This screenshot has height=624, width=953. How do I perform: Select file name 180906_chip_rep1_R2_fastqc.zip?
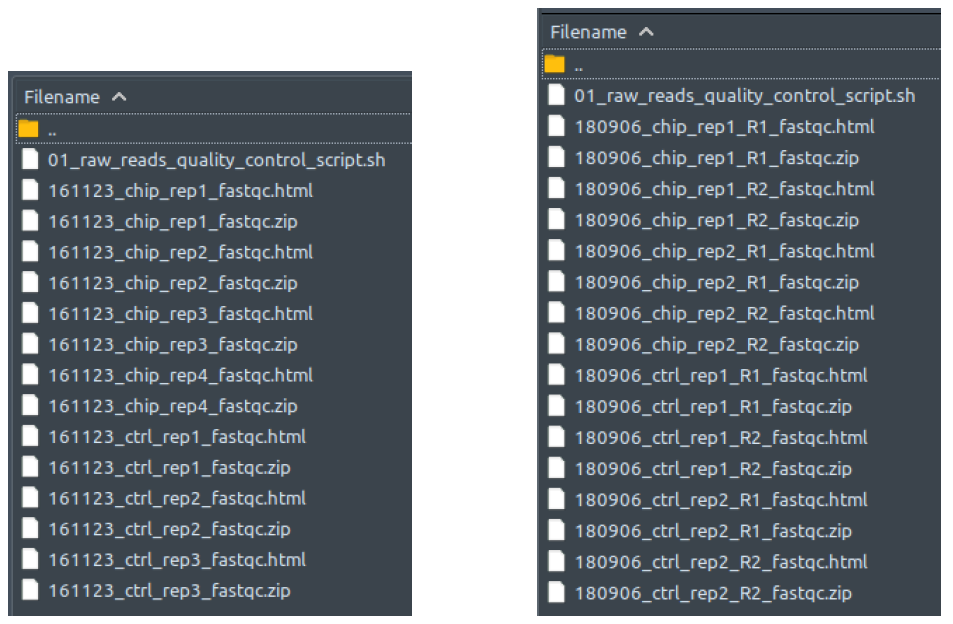tap(717, 220)
